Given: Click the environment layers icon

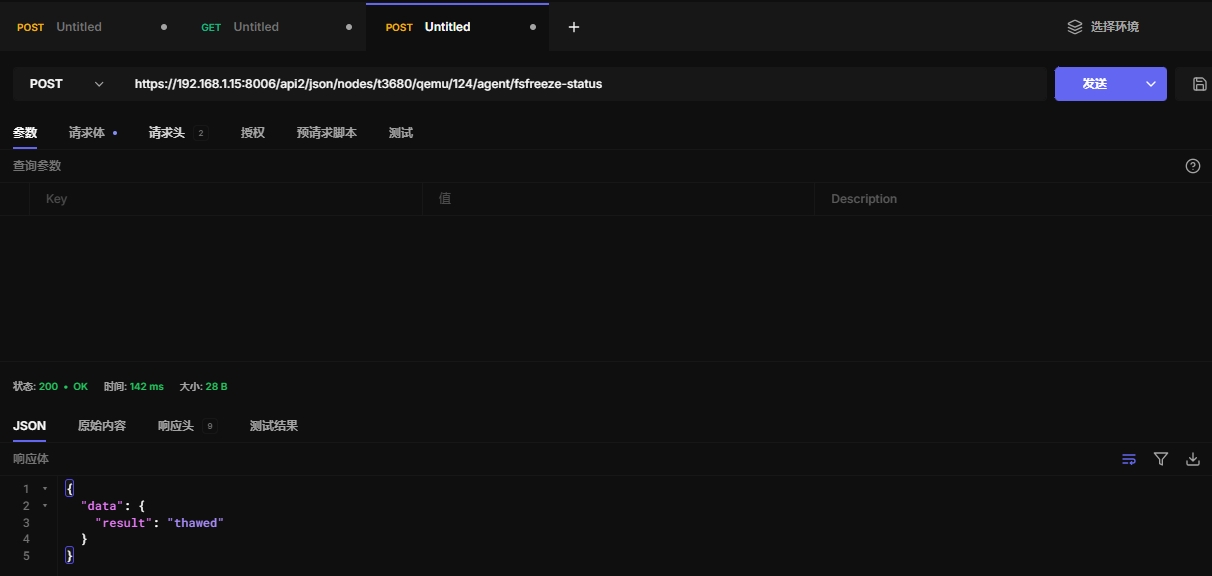Looking at the screenshot, I should pyautogui.click(x=1075, y=27).
